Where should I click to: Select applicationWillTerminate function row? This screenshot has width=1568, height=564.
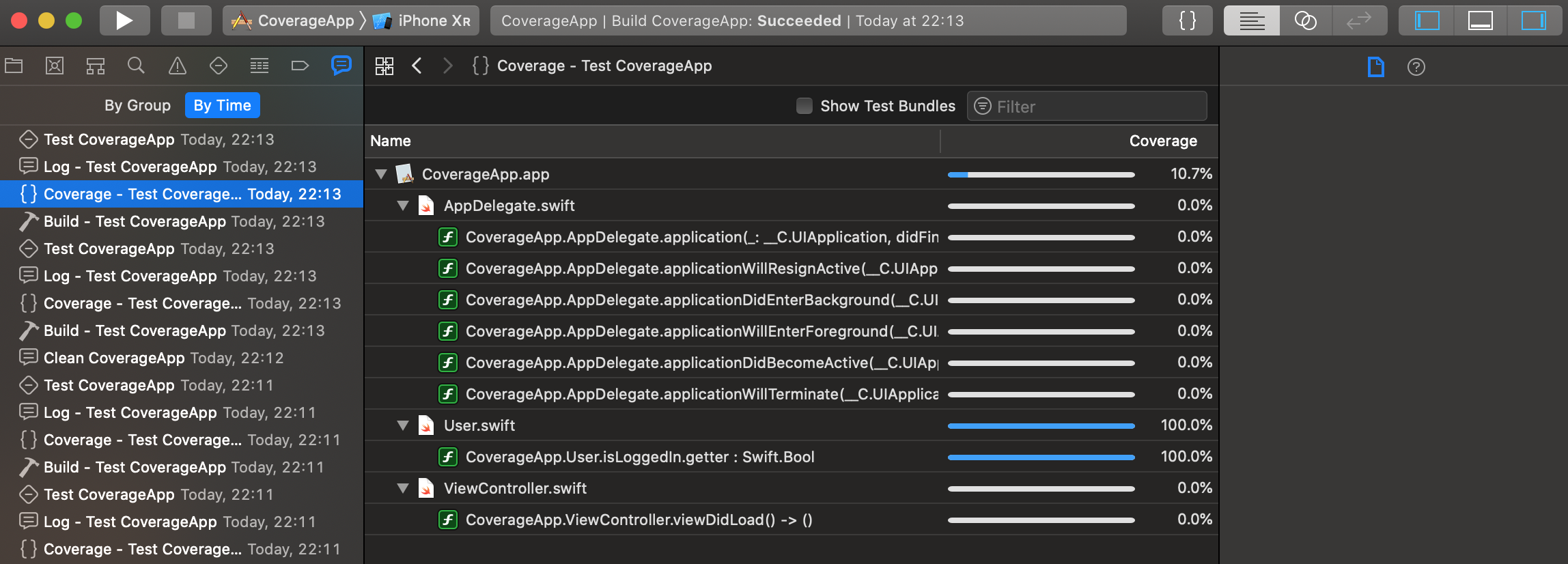click(x=792, y=394)
